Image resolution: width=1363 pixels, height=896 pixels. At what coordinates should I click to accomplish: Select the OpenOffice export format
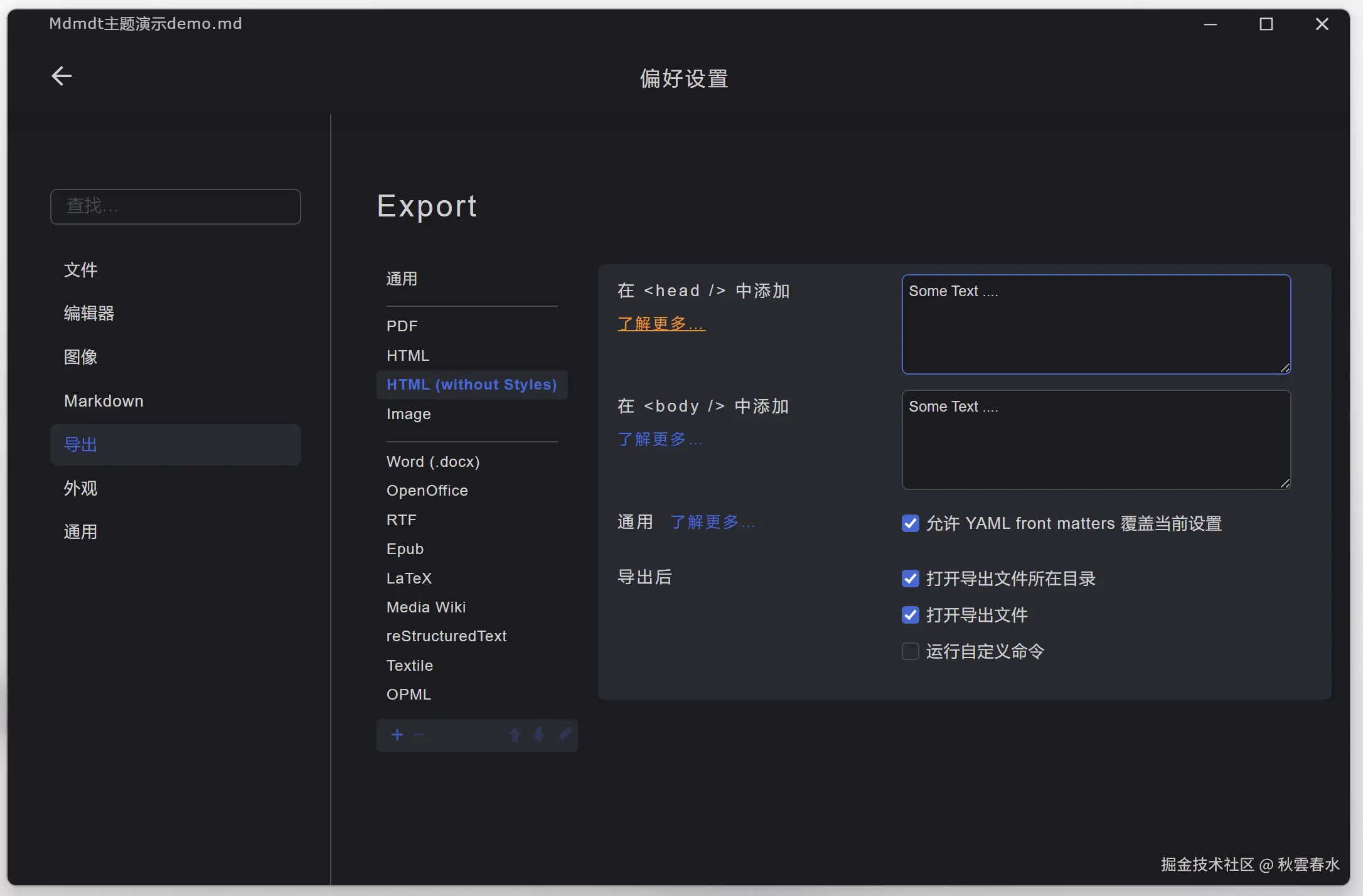(x=427, y=490)
